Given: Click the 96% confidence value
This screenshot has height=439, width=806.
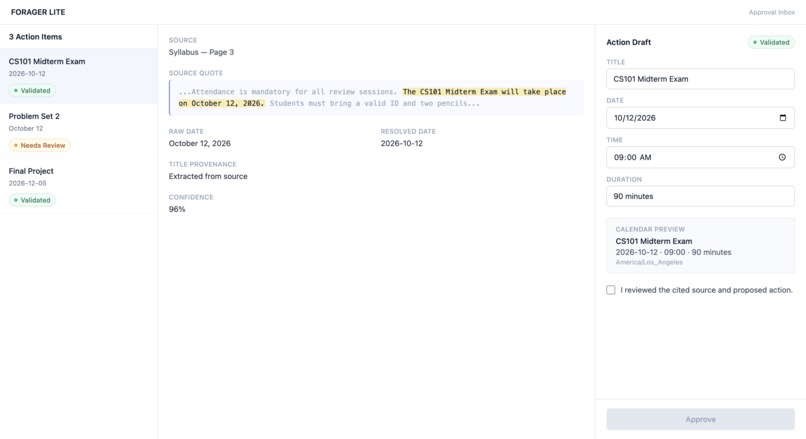Looking at the screenshot, I should (177, 209).
